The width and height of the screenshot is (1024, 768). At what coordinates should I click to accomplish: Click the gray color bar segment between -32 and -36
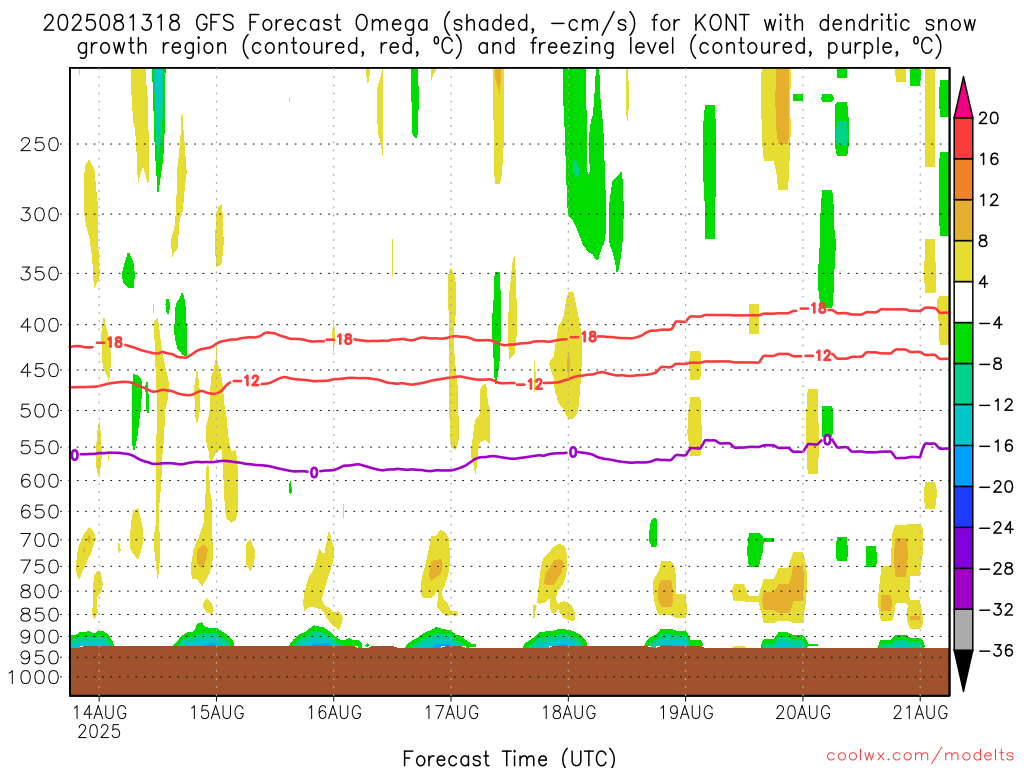click(x=963, y=630)
